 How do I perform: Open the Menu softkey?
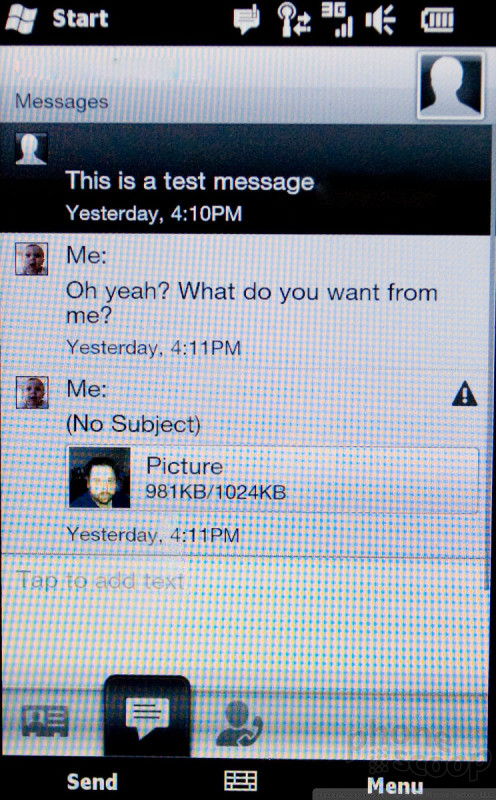pyautogui.click(x=395, y=786)
